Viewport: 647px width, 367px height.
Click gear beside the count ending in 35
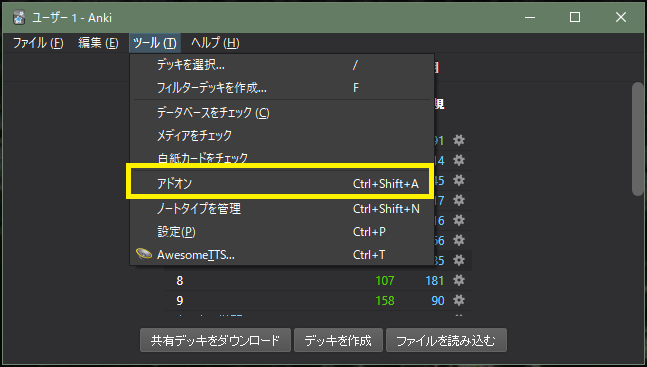coord(459,260)
